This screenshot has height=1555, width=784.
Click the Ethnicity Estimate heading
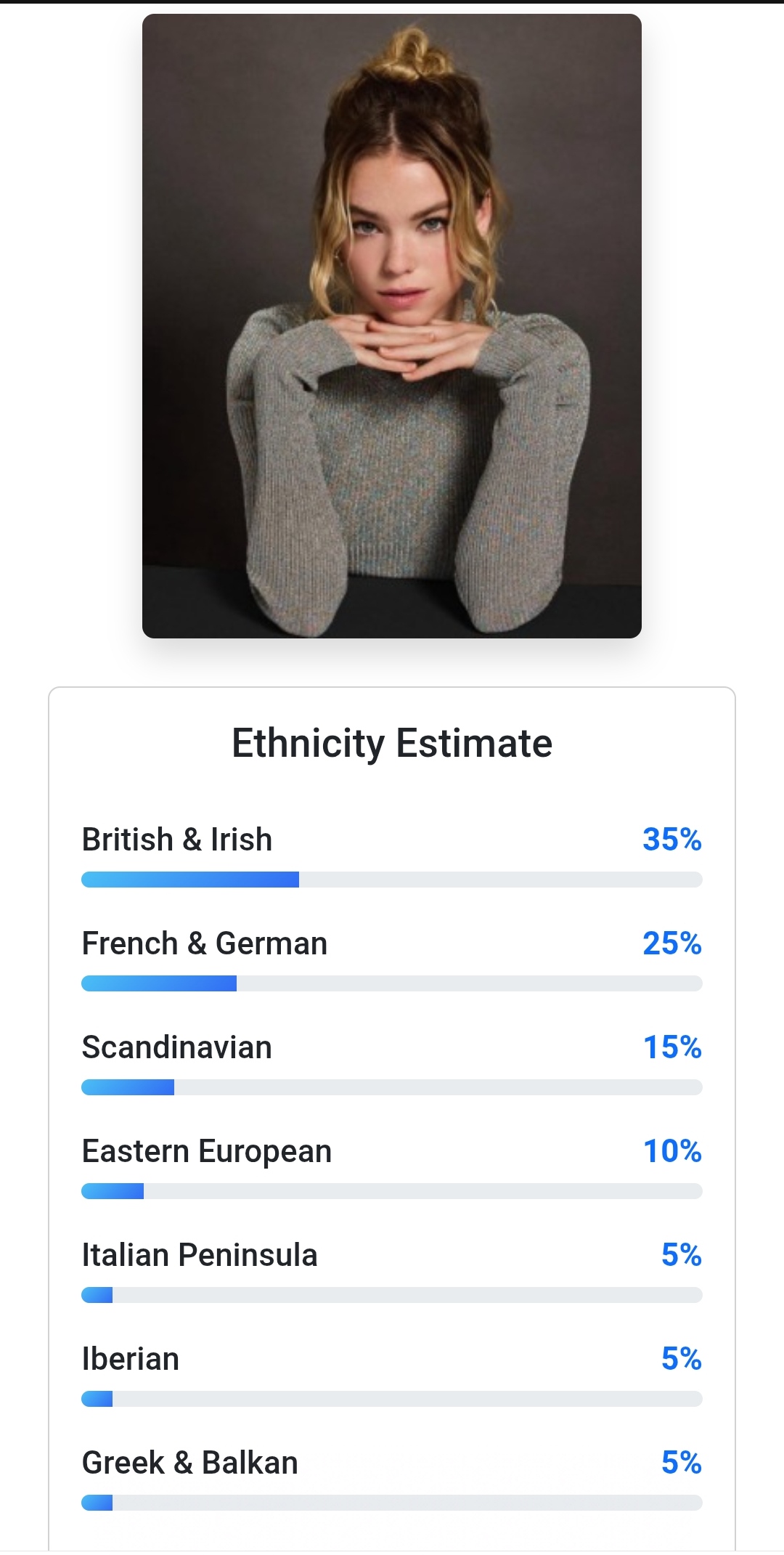click(x=392, y=743)
